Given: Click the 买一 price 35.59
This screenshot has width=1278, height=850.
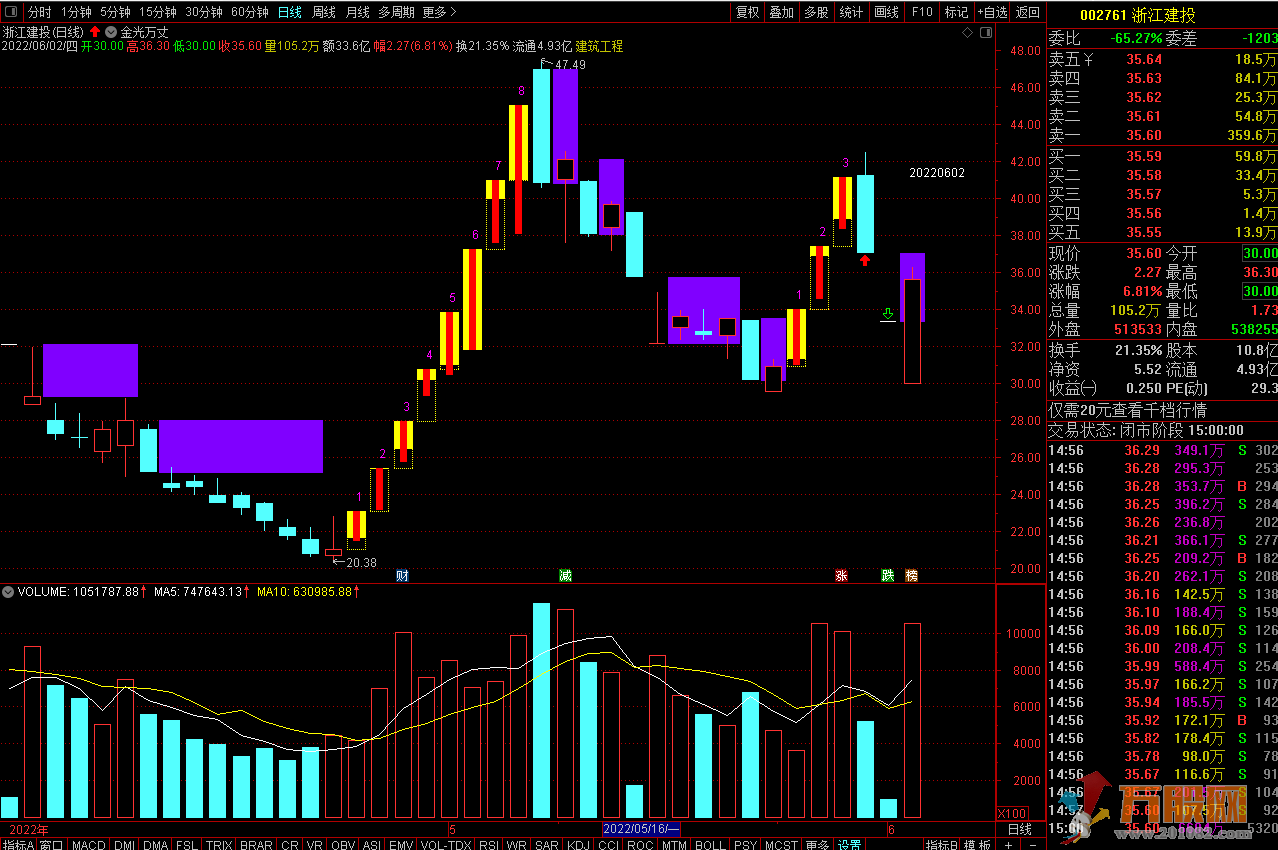Looking at the screenshot, I should point(1144,156).
